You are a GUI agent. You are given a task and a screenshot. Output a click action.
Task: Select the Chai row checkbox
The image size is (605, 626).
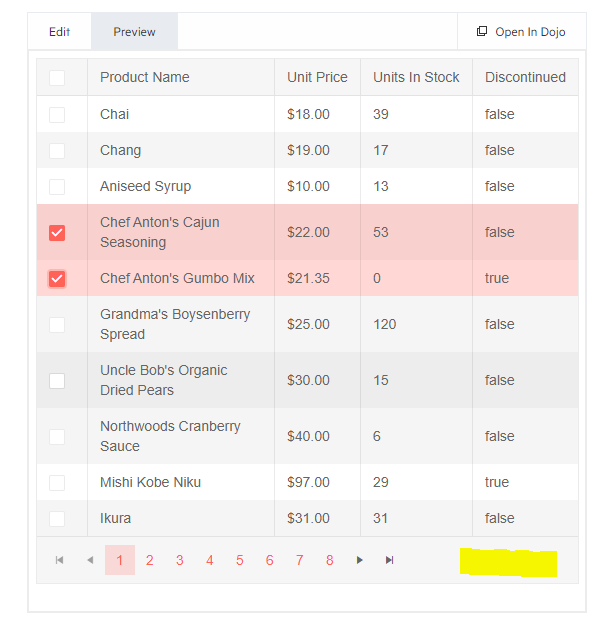click(57, 115)
